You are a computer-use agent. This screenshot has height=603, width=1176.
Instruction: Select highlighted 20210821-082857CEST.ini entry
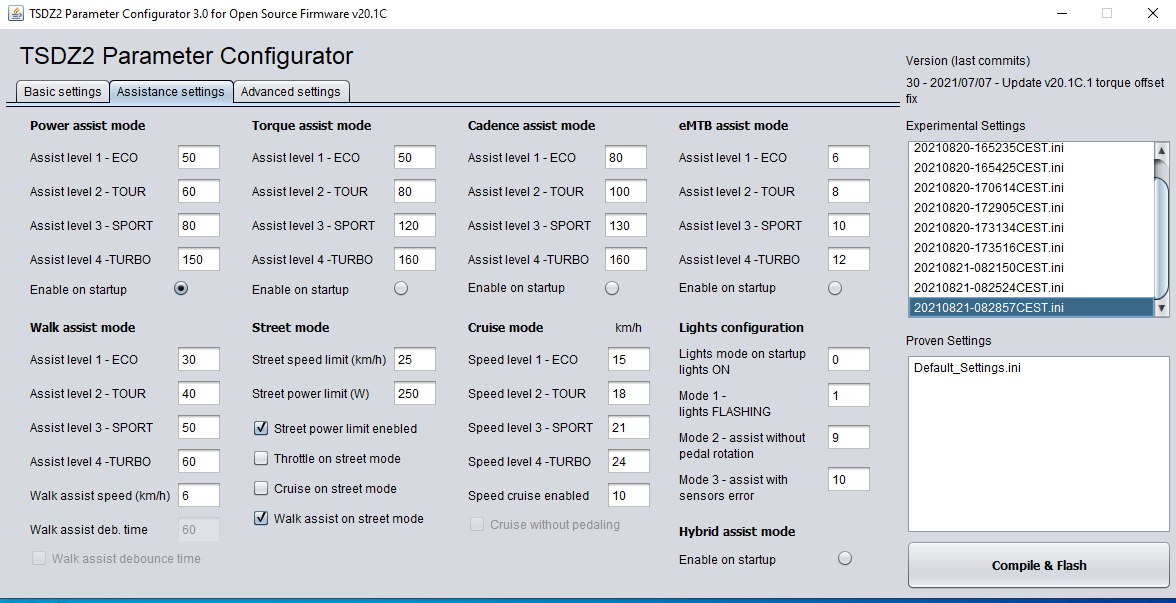pyautogui.click(x=1030, y=308)
